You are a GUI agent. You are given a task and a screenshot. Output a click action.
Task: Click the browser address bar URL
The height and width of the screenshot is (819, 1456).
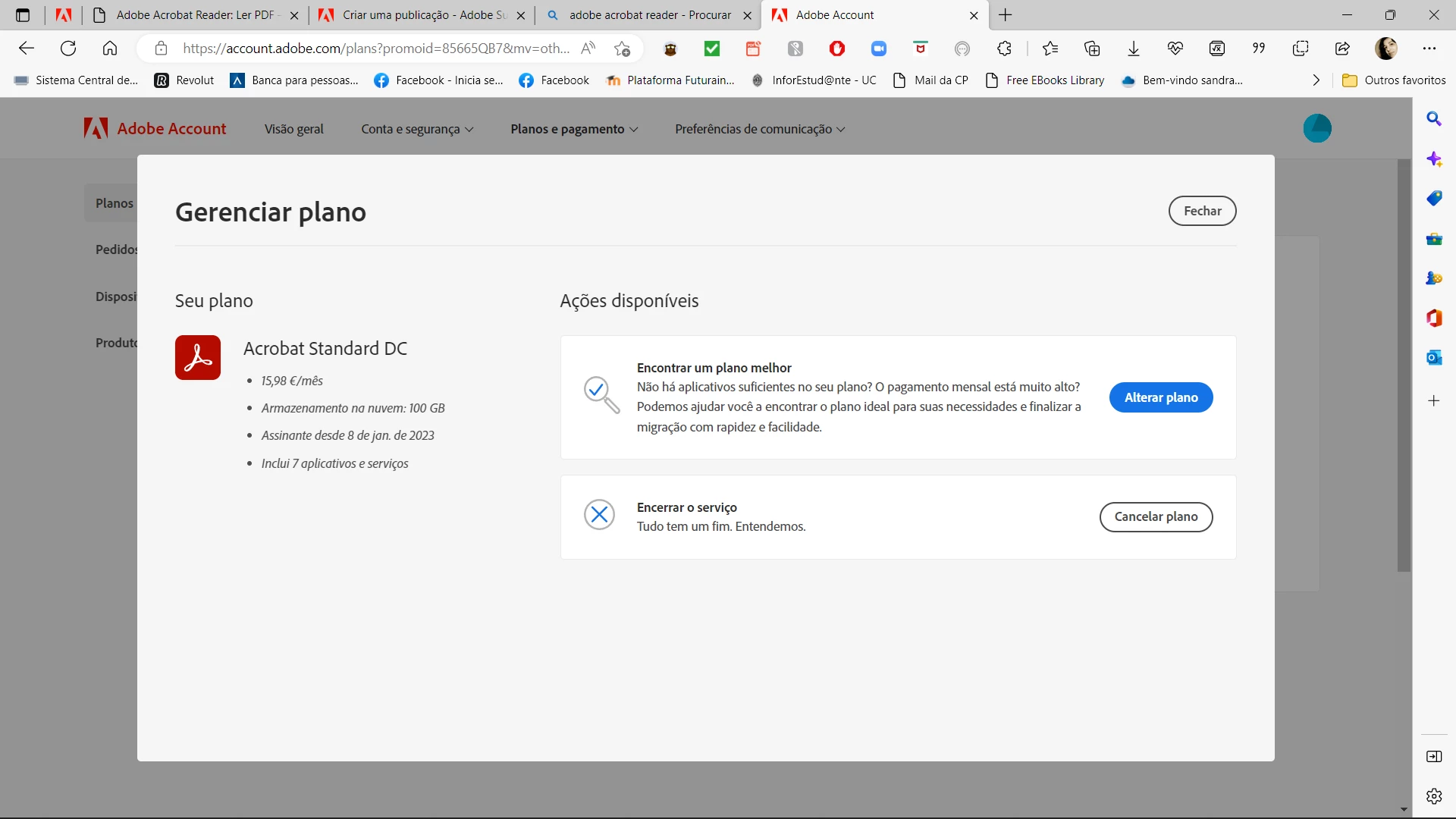375,49
